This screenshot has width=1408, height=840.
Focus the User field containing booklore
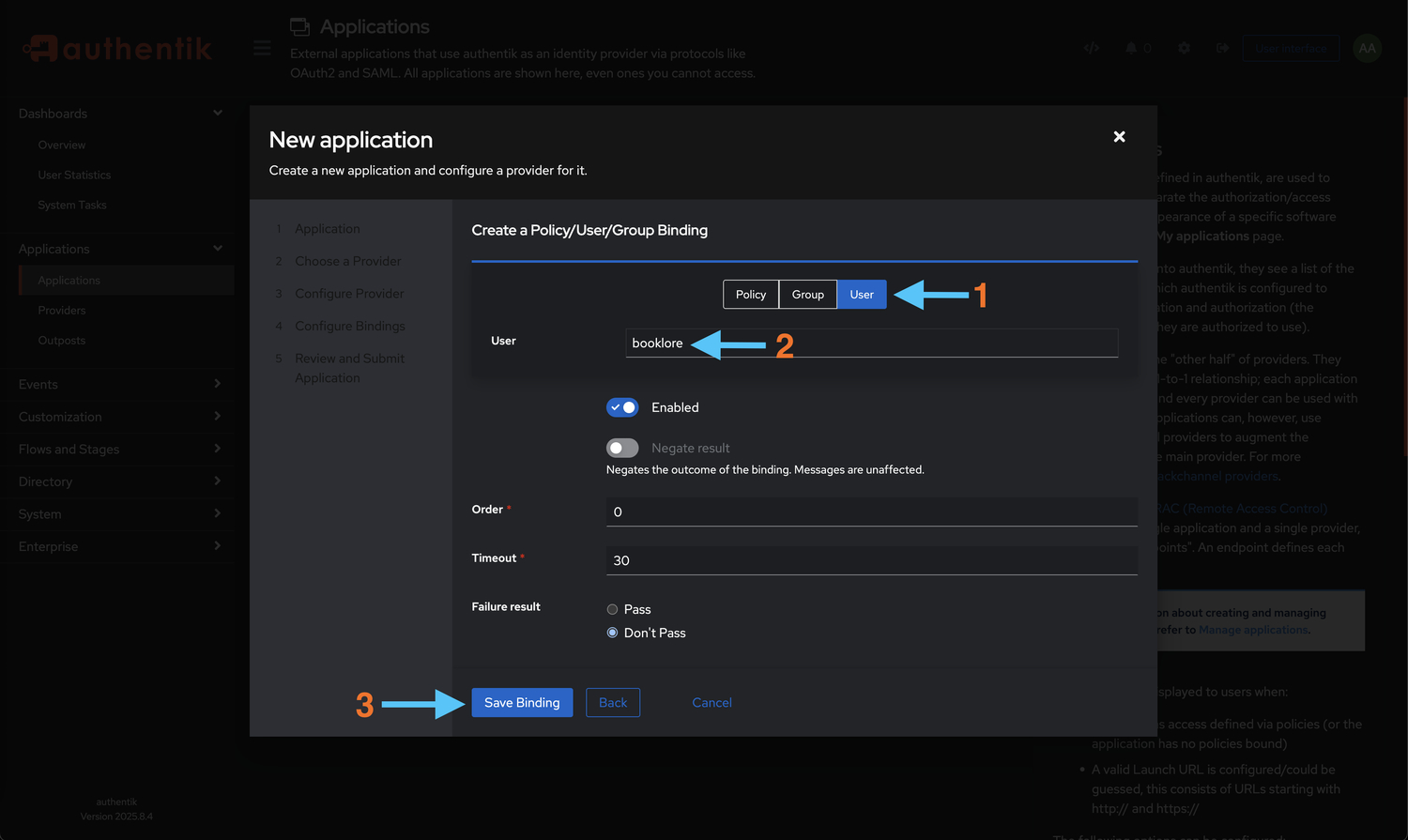871,343
